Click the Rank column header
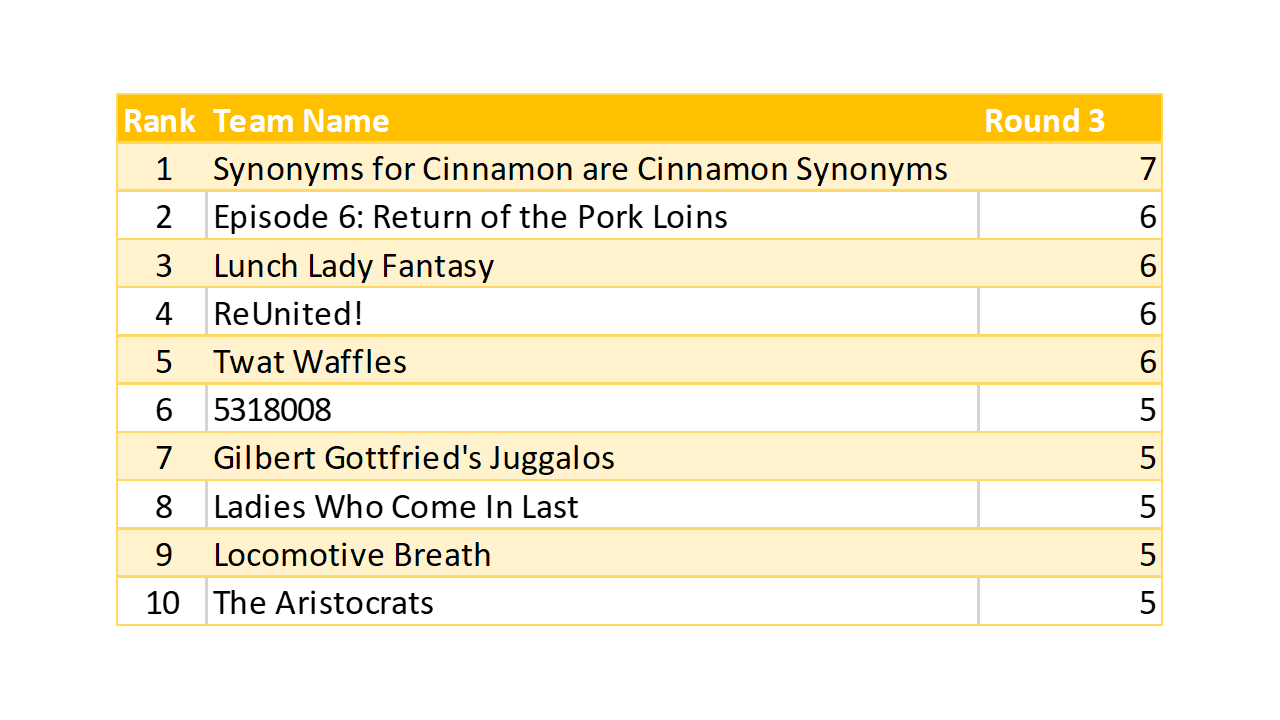The image size is (1280, 720). (160, 121)
